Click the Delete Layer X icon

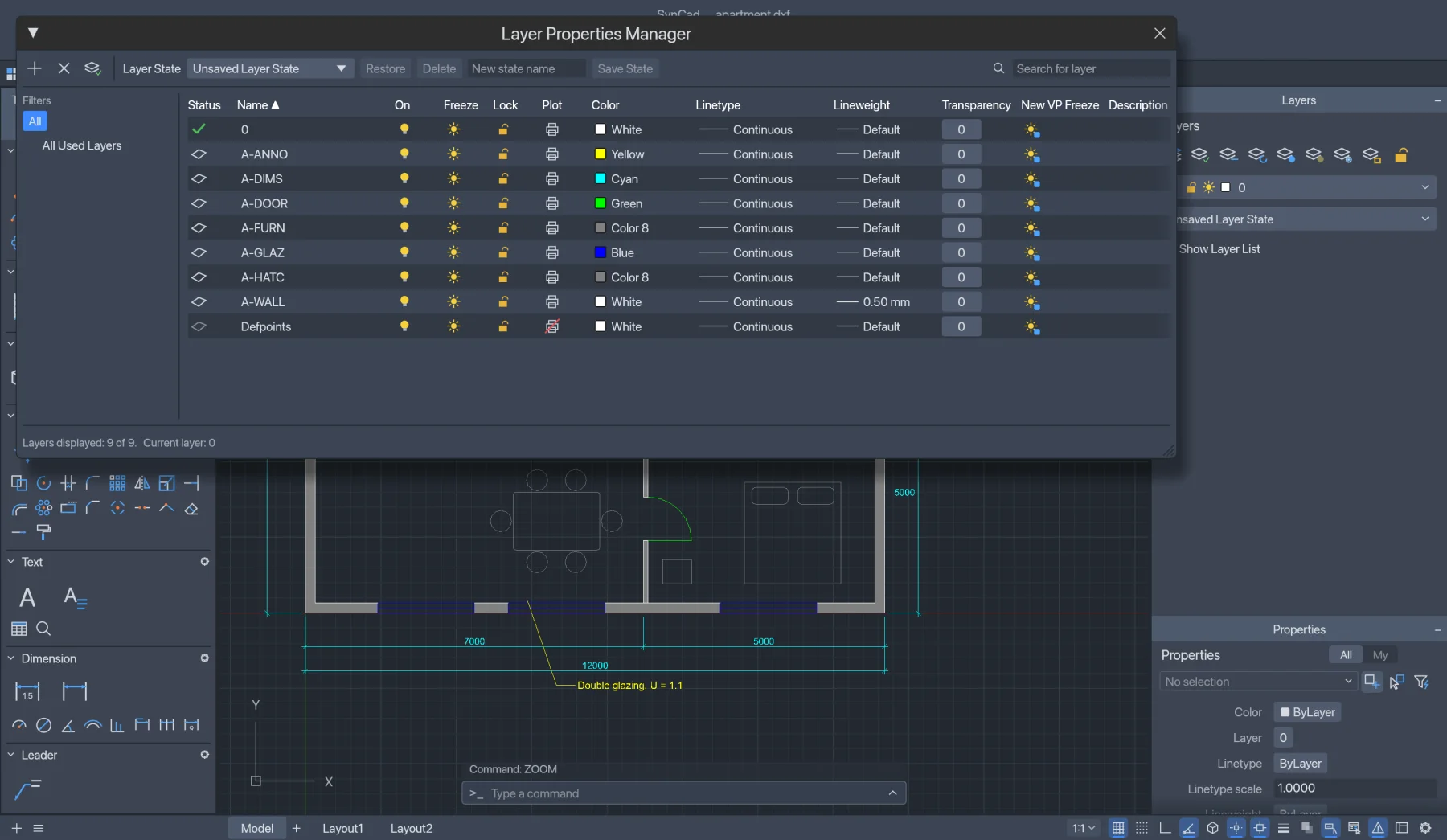(x=64, y=68)
